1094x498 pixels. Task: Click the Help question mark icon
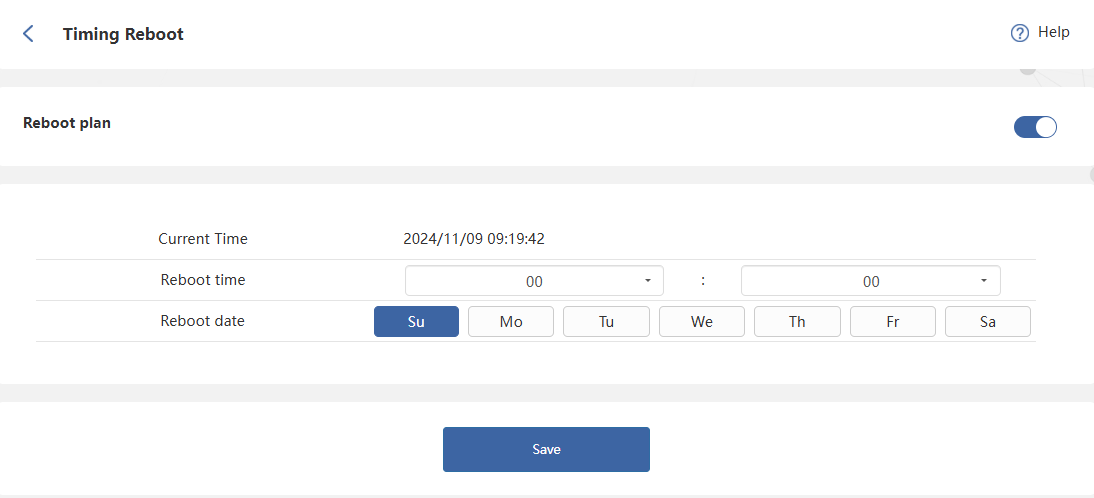(1019, 33)
